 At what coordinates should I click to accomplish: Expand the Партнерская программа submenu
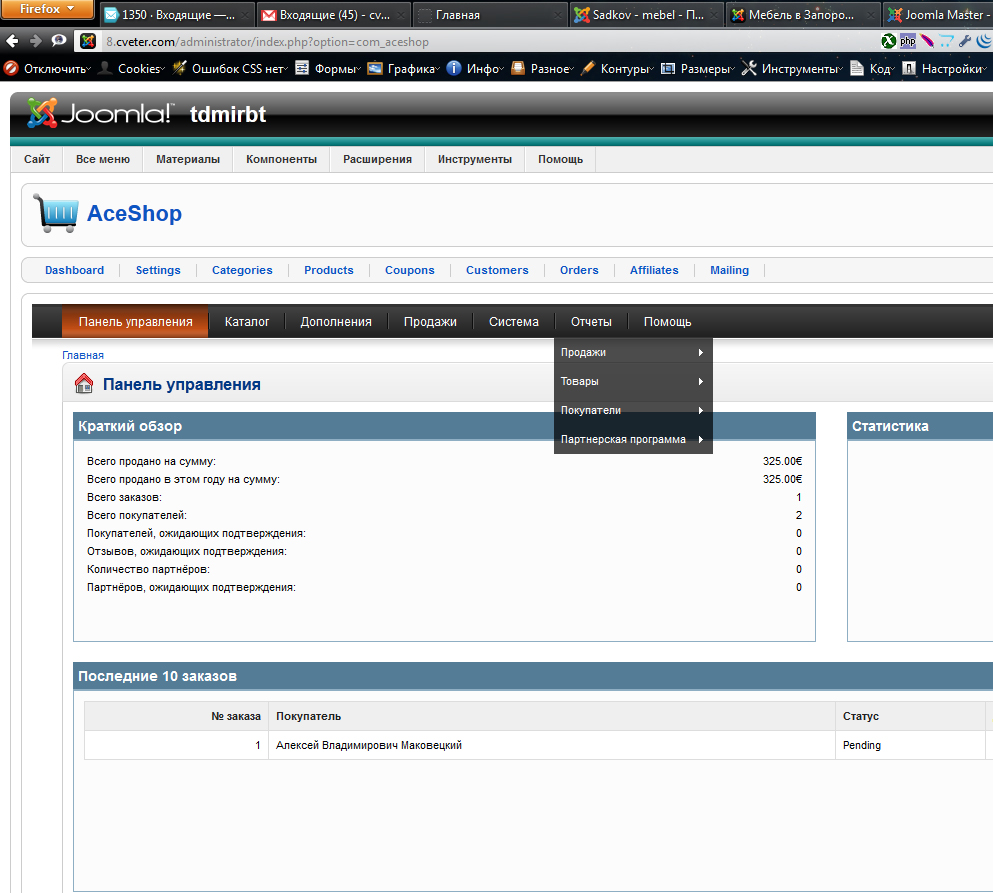(632, 439)
